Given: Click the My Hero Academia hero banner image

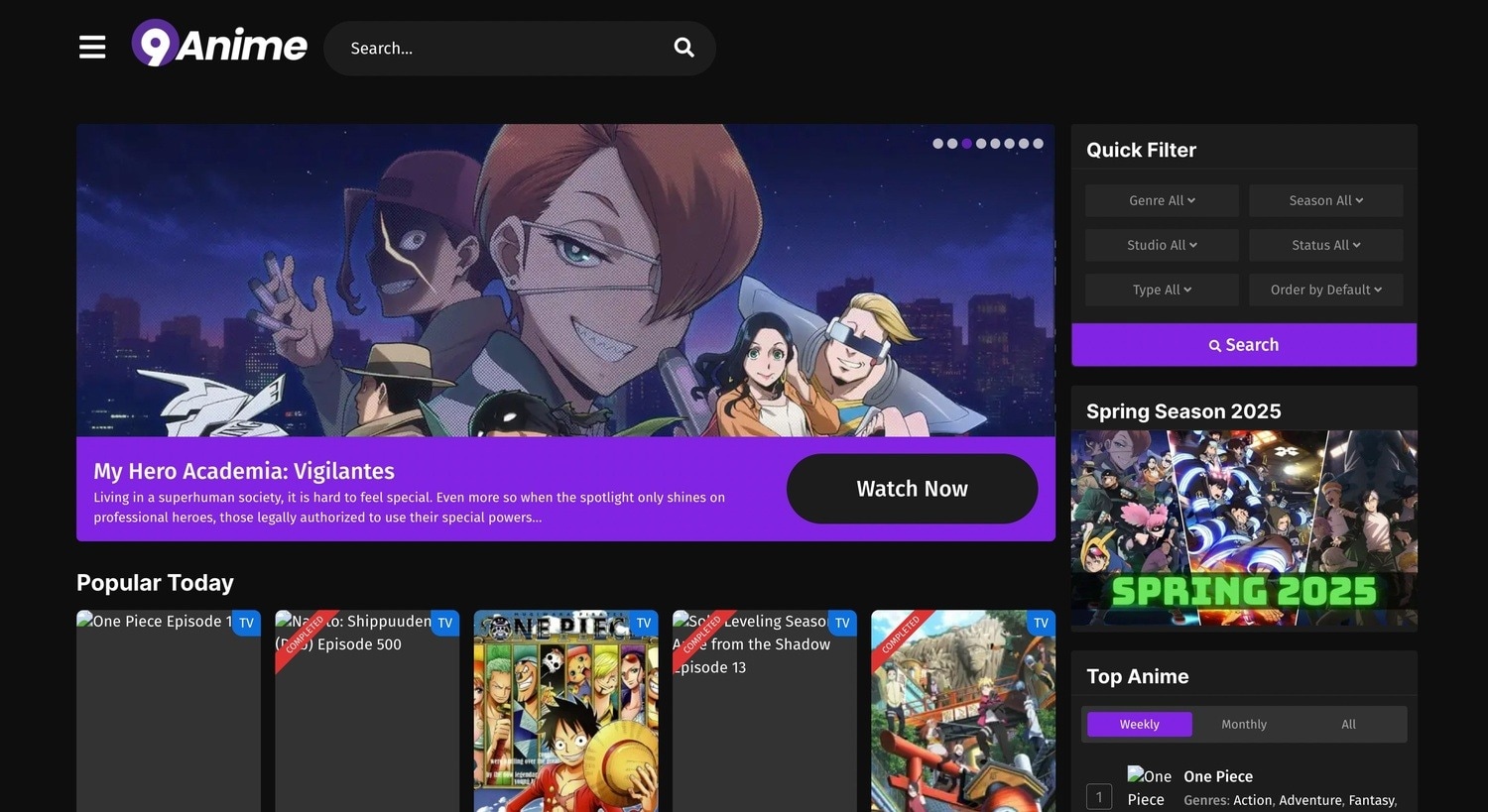Looking at the screenshot, I should pos(565,281).
